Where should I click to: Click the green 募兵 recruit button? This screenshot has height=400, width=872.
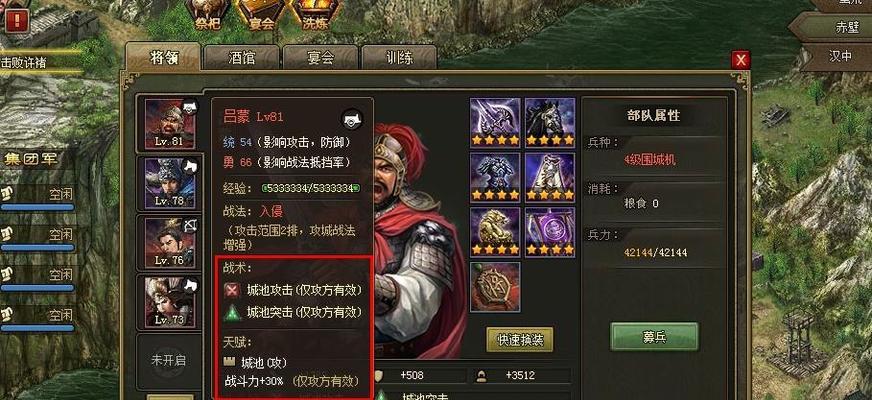(655, 337)
